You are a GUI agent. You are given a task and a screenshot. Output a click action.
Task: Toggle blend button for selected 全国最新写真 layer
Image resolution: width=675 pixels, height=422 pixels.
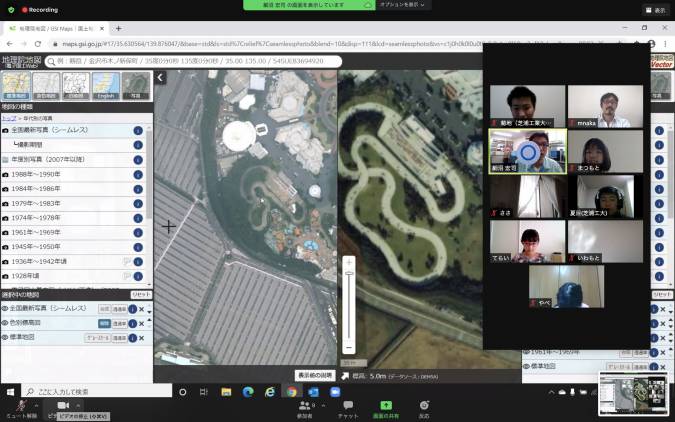(104, 309)
